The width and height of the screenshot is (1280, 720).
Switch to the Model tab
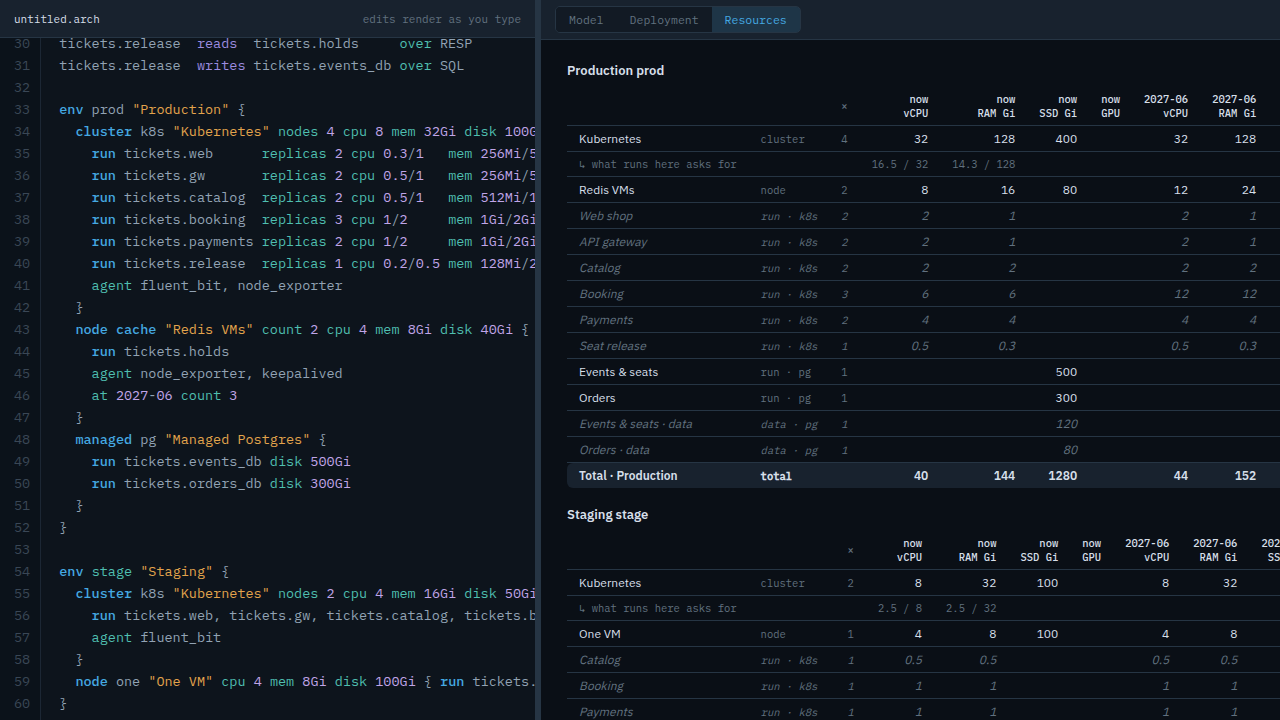pyautogui.click(x=586, y=20)
